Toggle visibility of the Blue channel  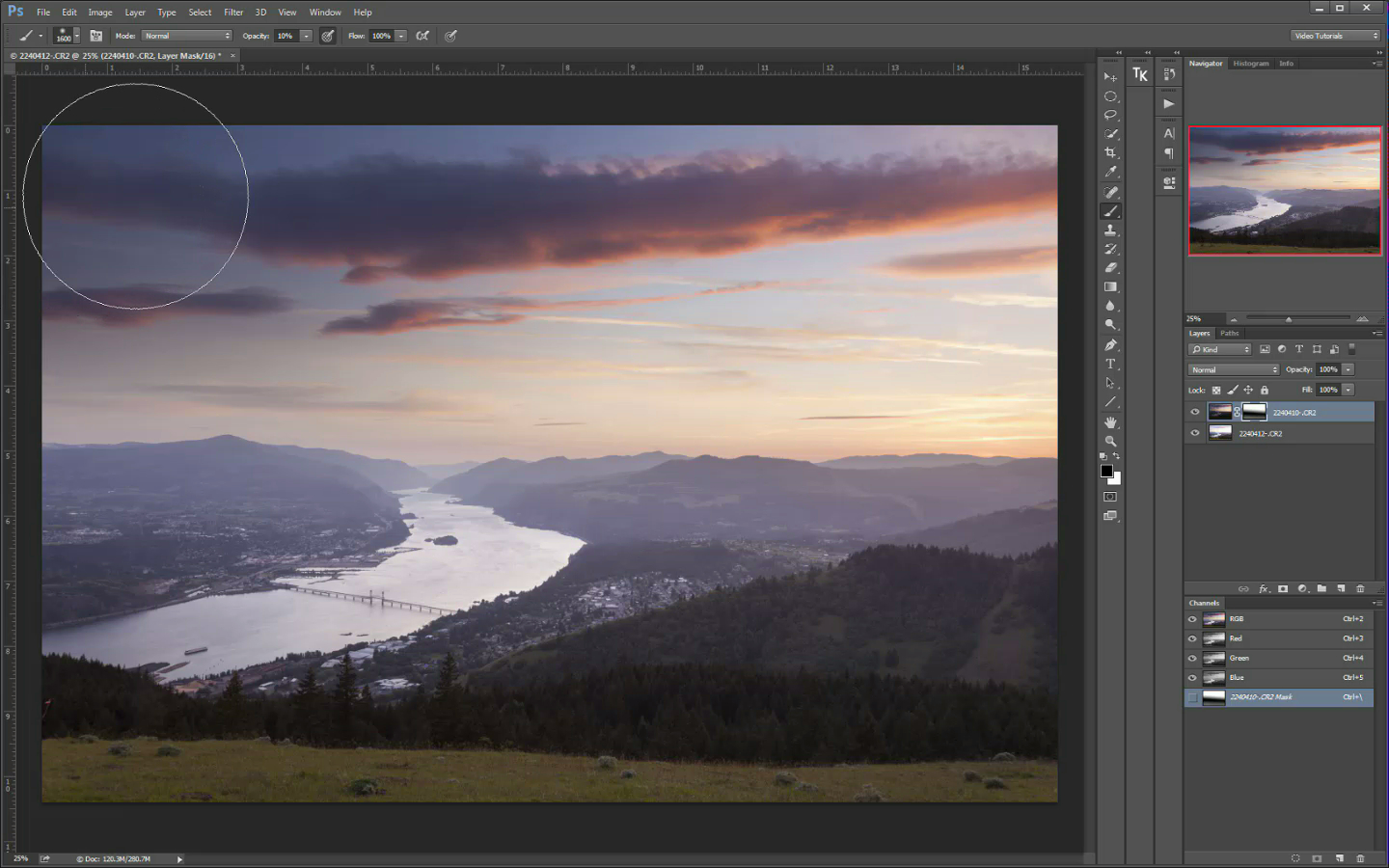tap(1192, 677)
